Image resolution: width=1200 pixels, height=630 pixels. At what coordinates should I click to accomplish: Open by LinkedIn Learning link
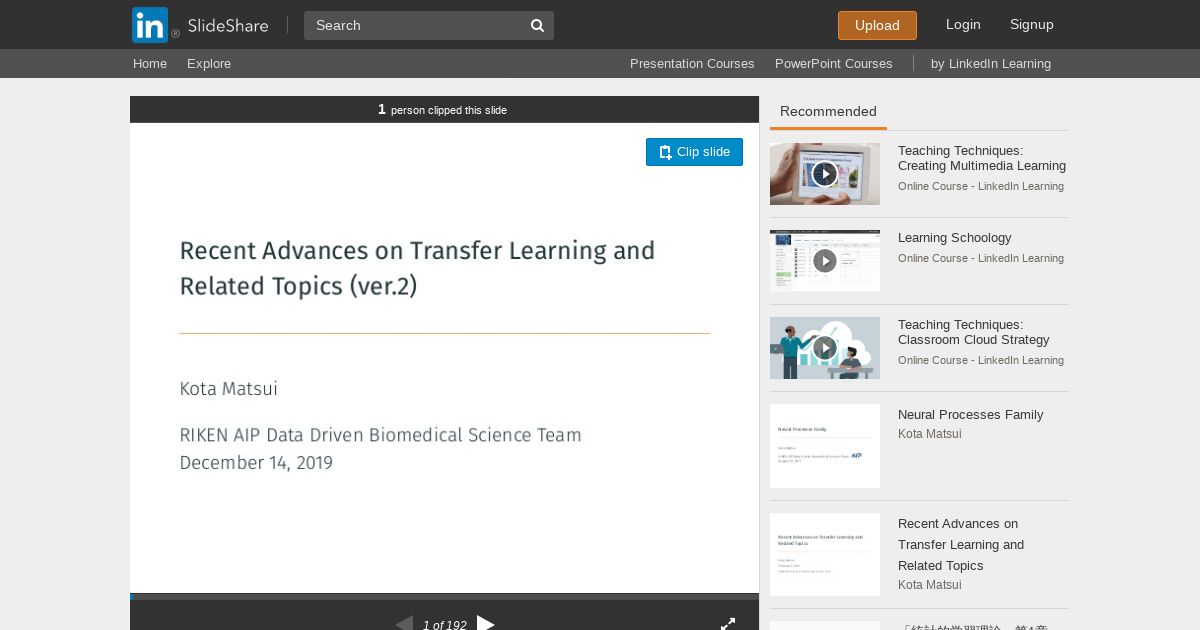pos(991,64)
